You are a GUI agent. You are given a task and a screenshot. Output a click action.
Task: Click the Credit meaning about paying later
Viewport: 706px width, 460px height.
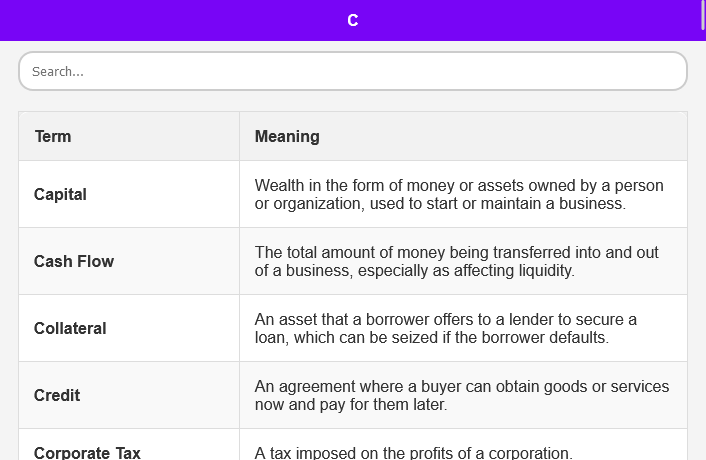(462, 395)
